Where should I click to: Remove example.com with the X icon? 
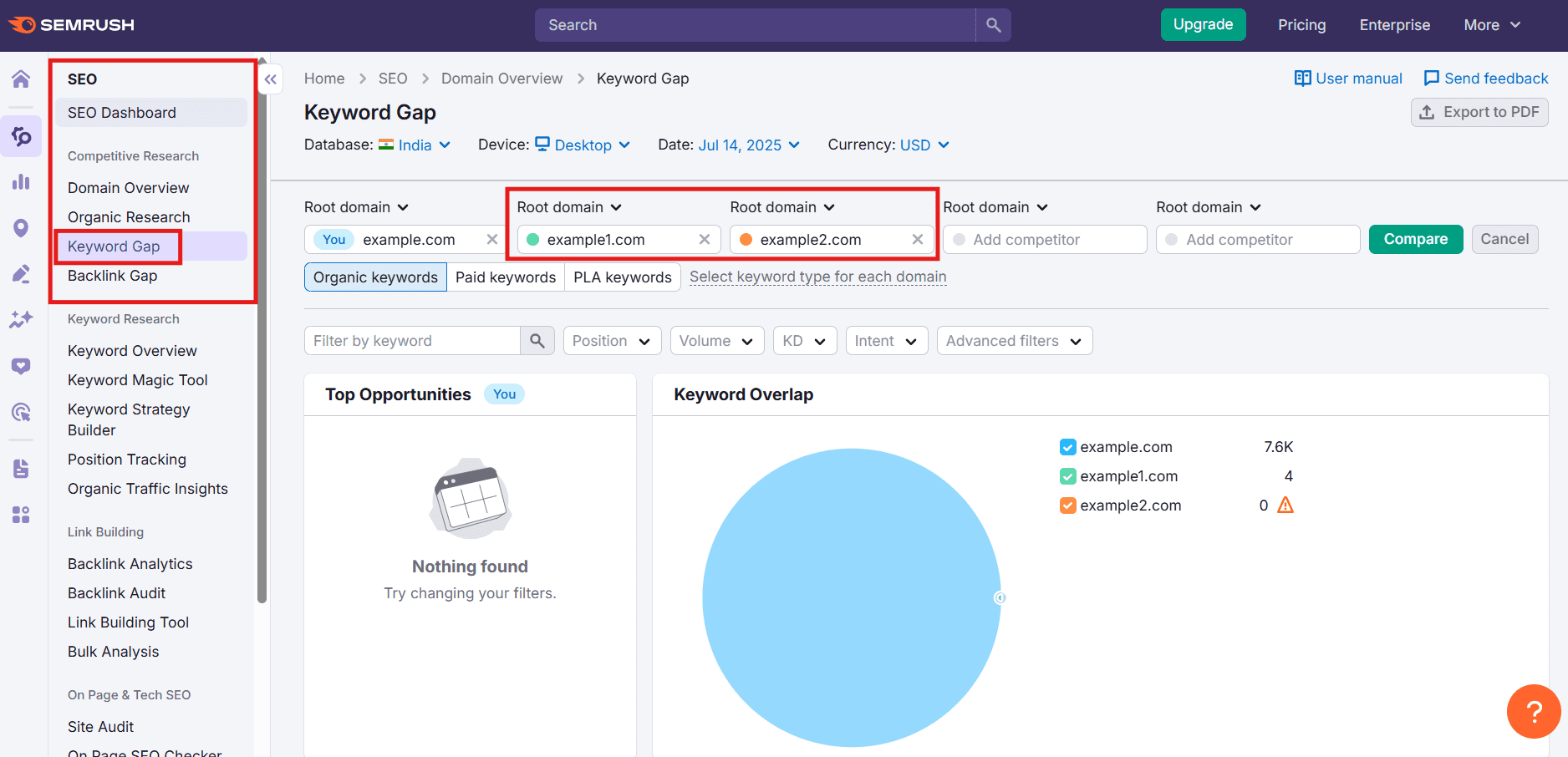[492, 240]
